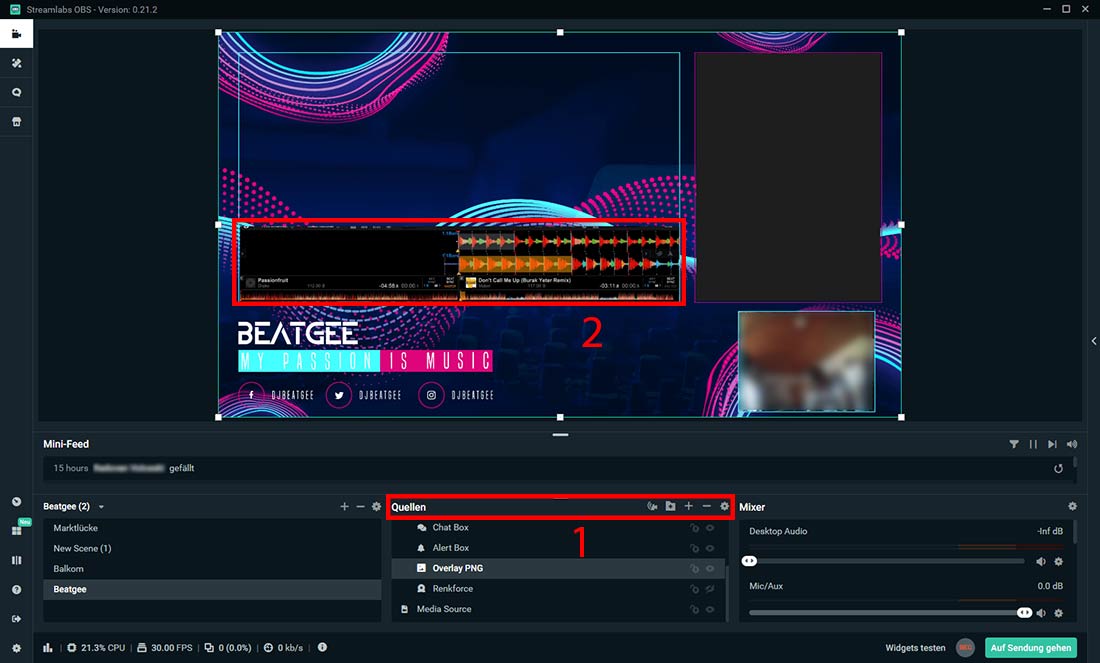Open Desktop Audio settings gear
The height and width of the screenshot is (663, 1100).
(1059, 561)
